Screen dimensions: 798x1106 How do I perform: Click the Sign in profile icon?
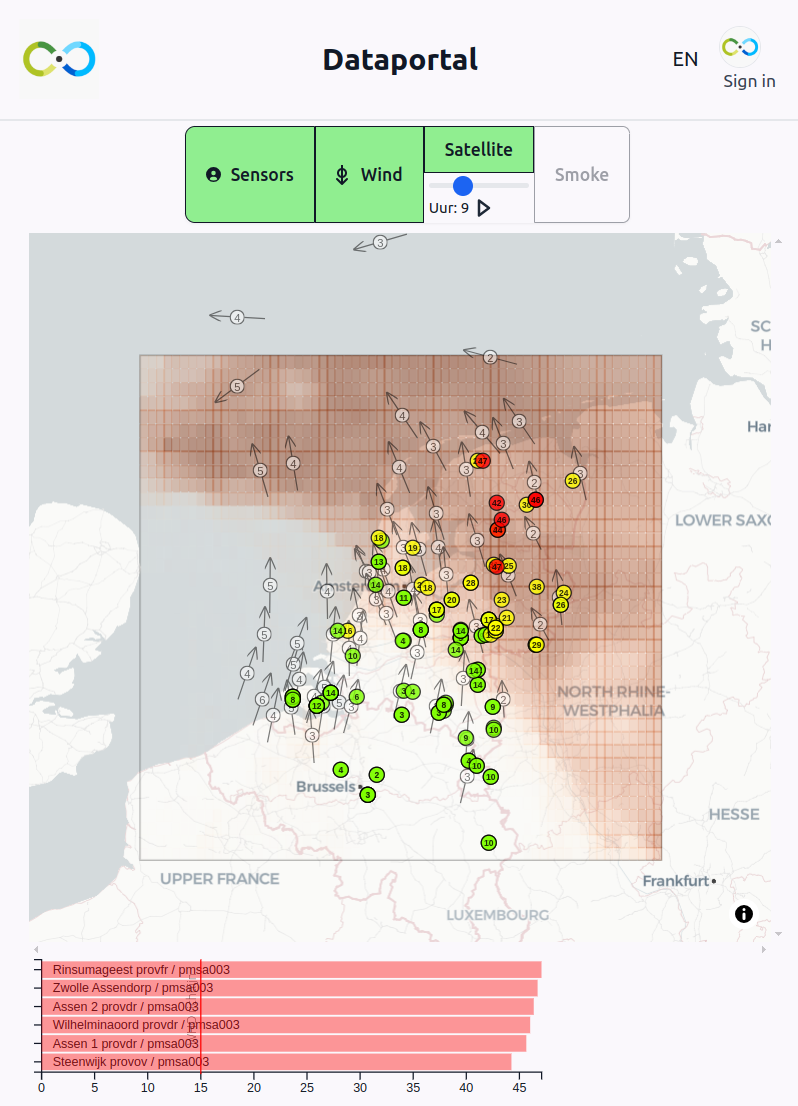pyautogui.click(x=739, y=47)
